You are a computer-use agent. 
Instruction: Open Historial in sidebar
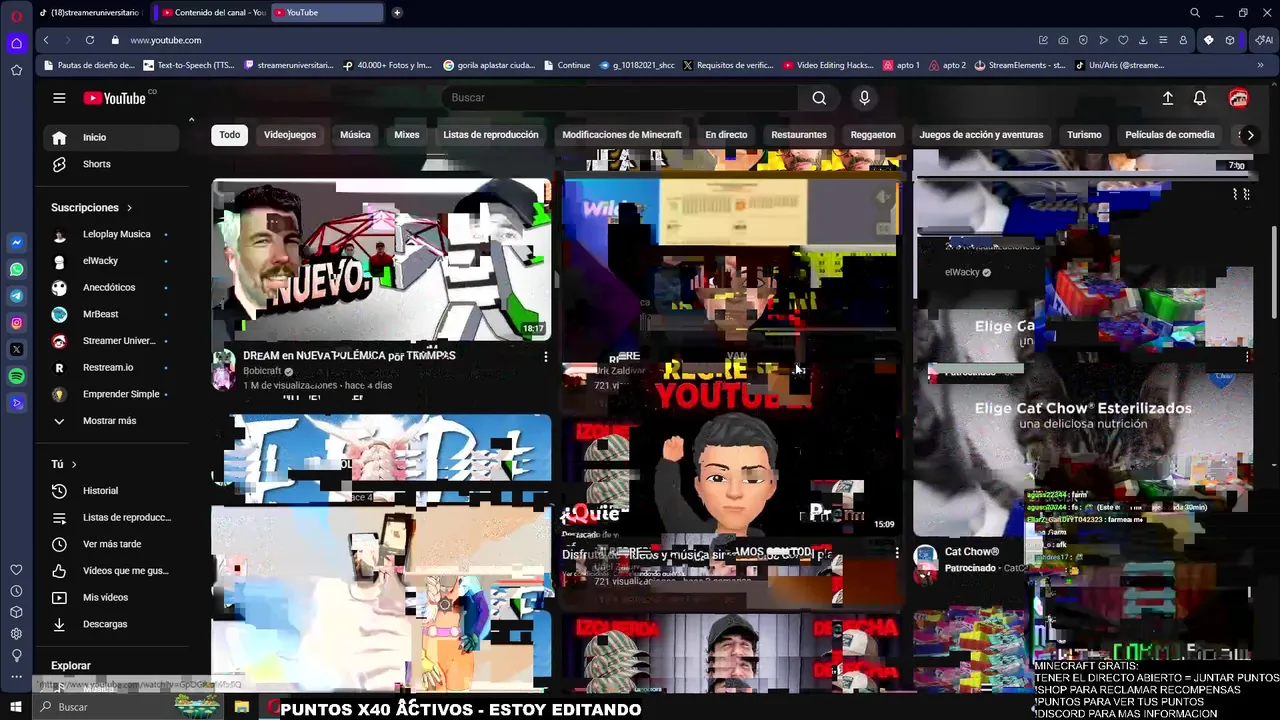click(x=111, y=491)
